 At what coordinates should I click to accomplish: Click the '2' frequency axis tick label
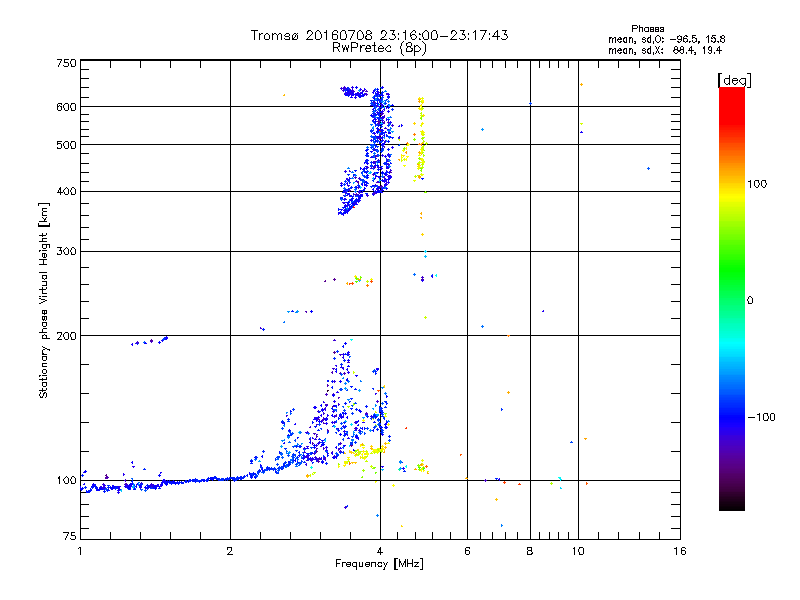point(230,551)
